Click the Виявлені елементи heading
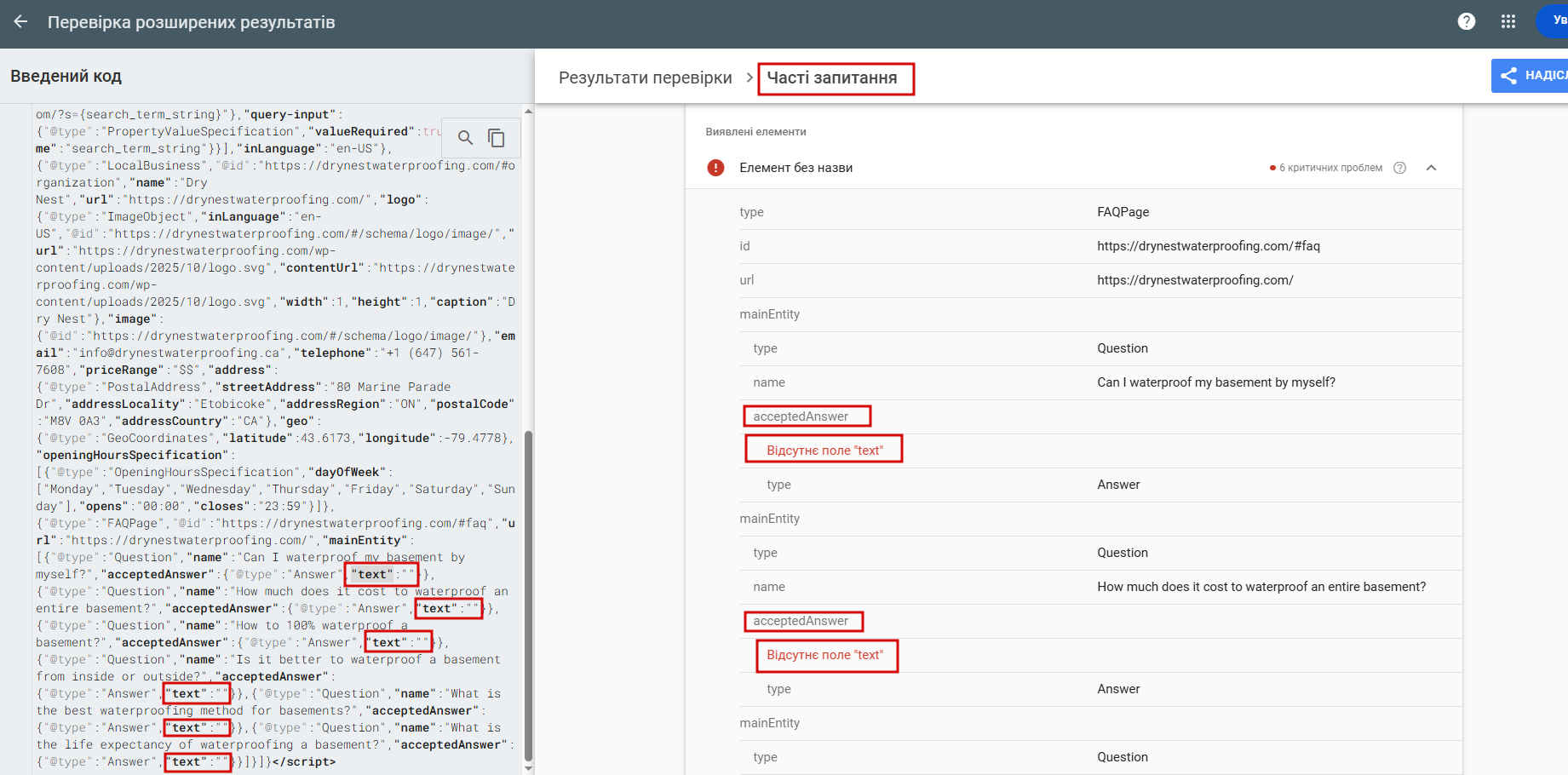 tap(755, 132)
